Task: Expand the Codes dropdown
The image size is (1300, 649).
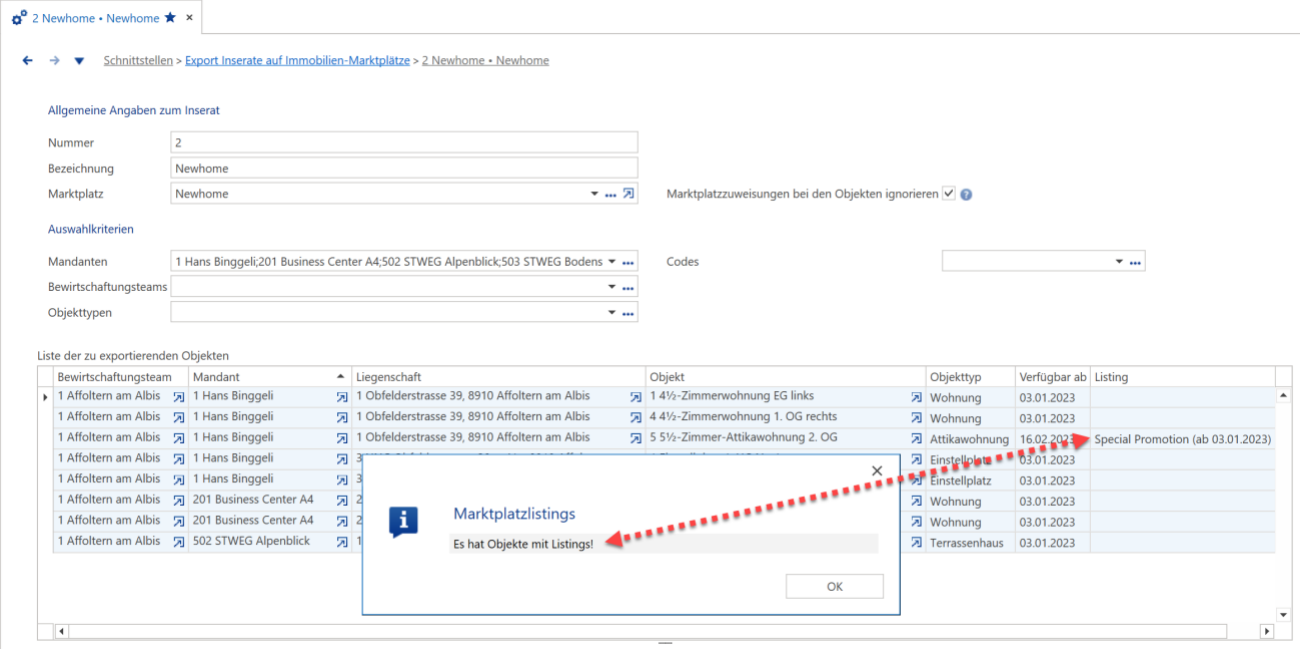Action: 1119,262
